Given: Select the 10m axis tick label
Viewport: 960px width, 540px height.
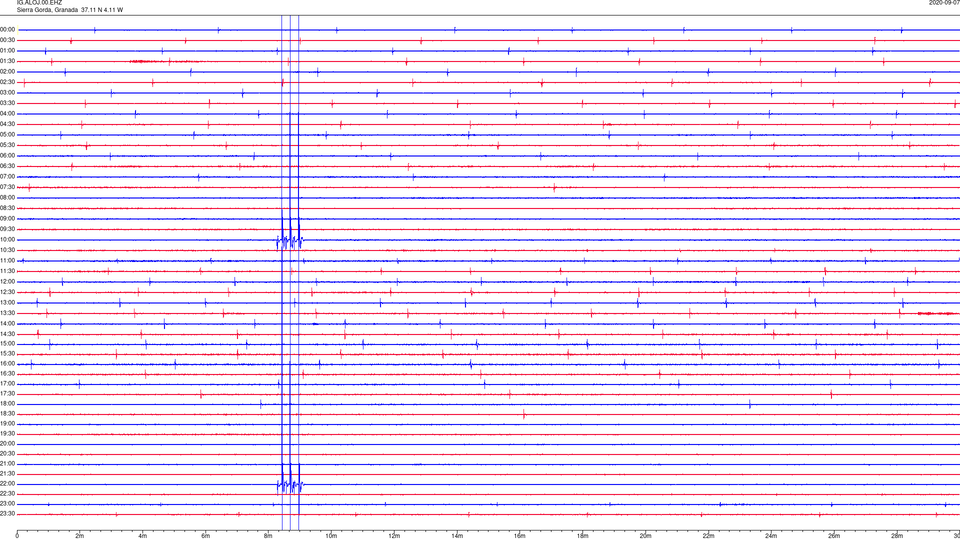Looking at the screenshot, I should click(x=331, y=536).
